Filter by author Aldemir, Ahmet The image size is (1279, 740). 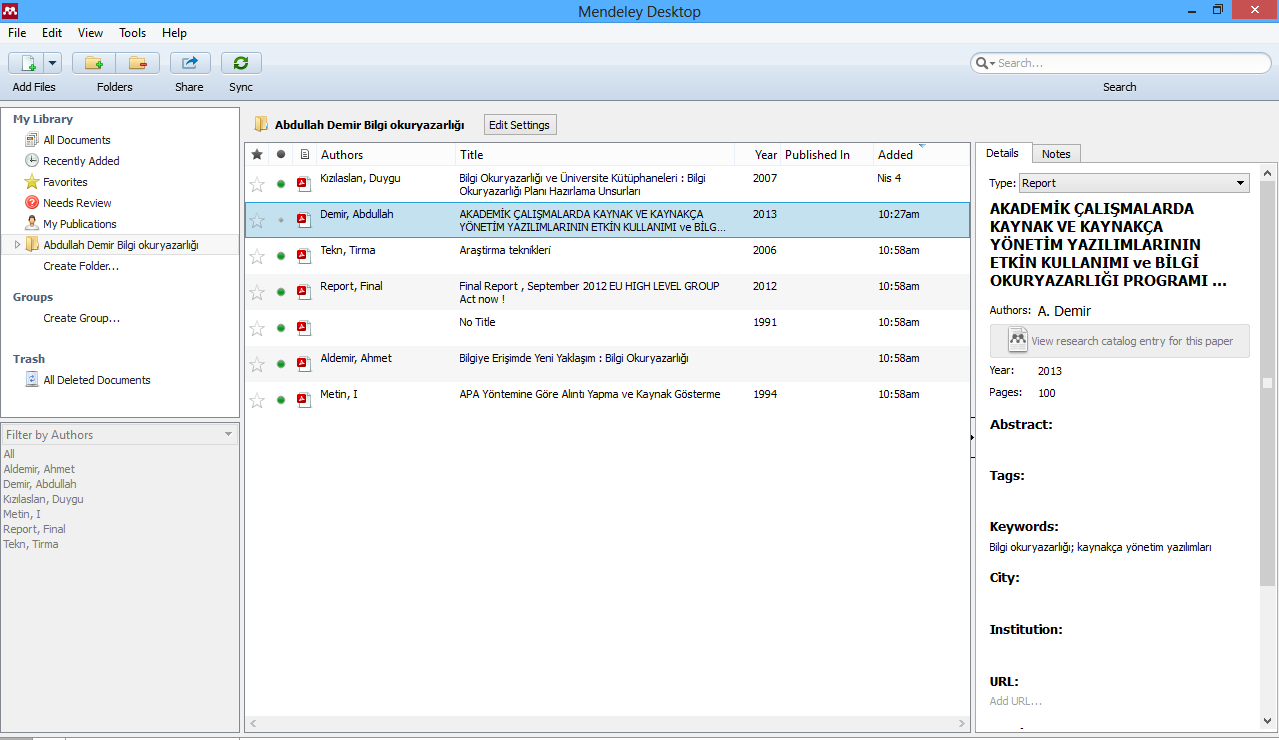(39, 469)
